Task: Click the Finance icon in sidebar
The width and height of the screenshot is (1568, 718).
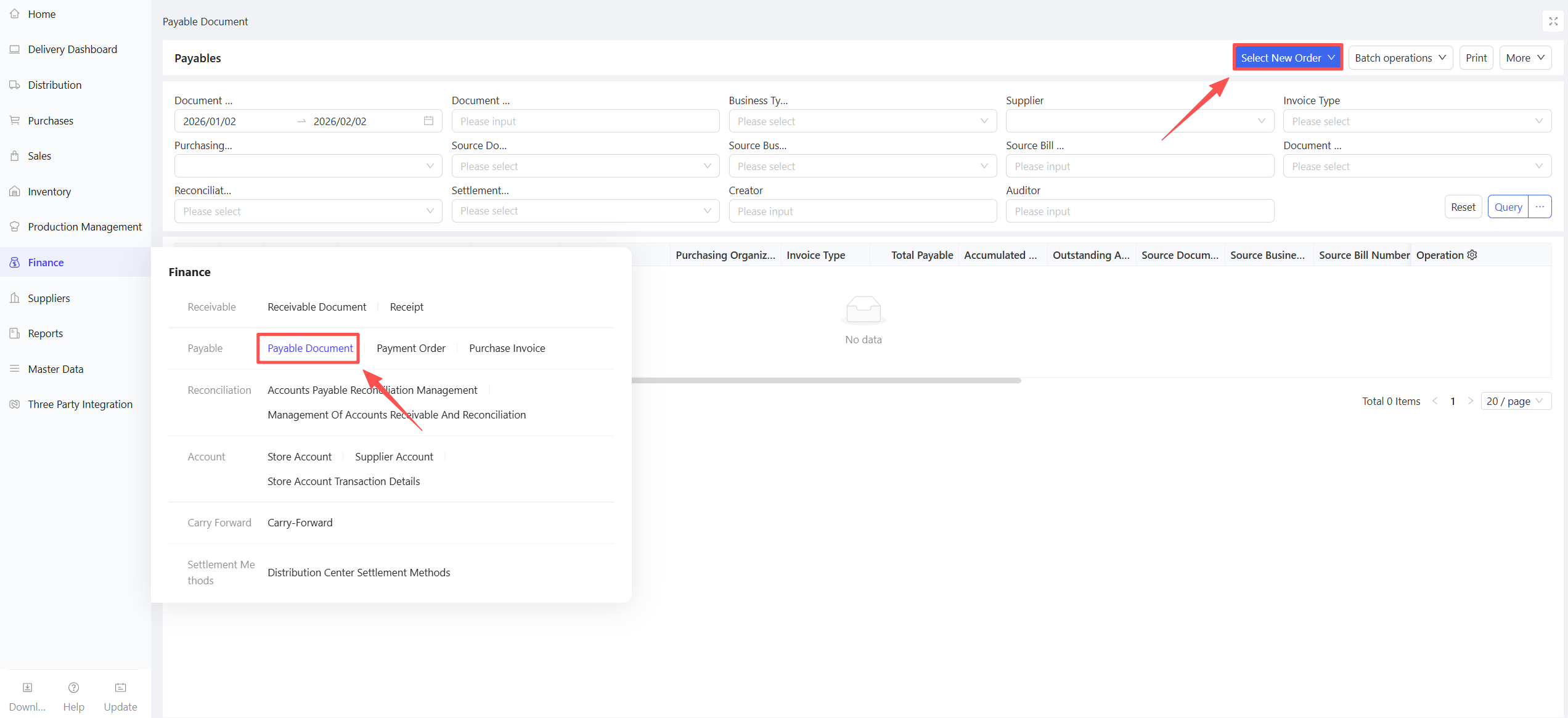Action: [x=15, y=263]
